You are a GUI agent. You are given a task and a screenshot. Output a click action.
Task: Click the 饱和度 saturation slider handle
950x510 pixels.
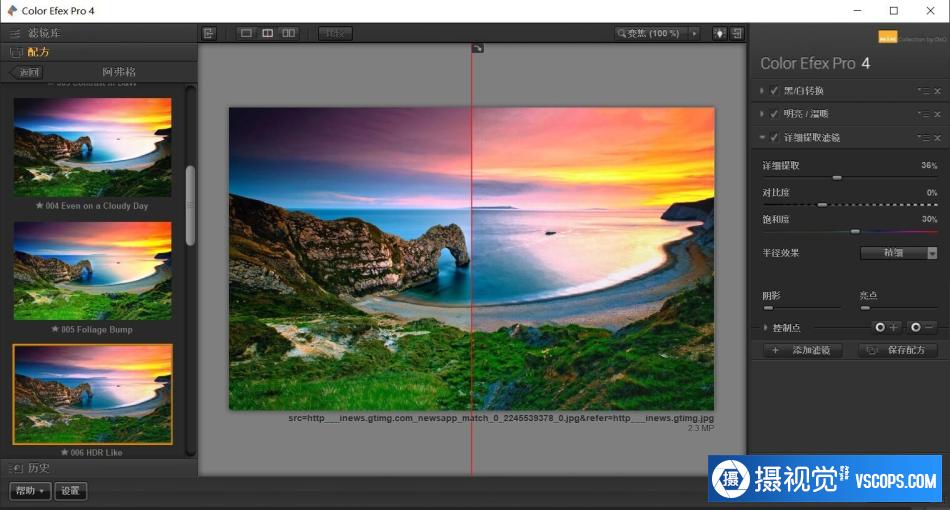(x=855, y=231)
